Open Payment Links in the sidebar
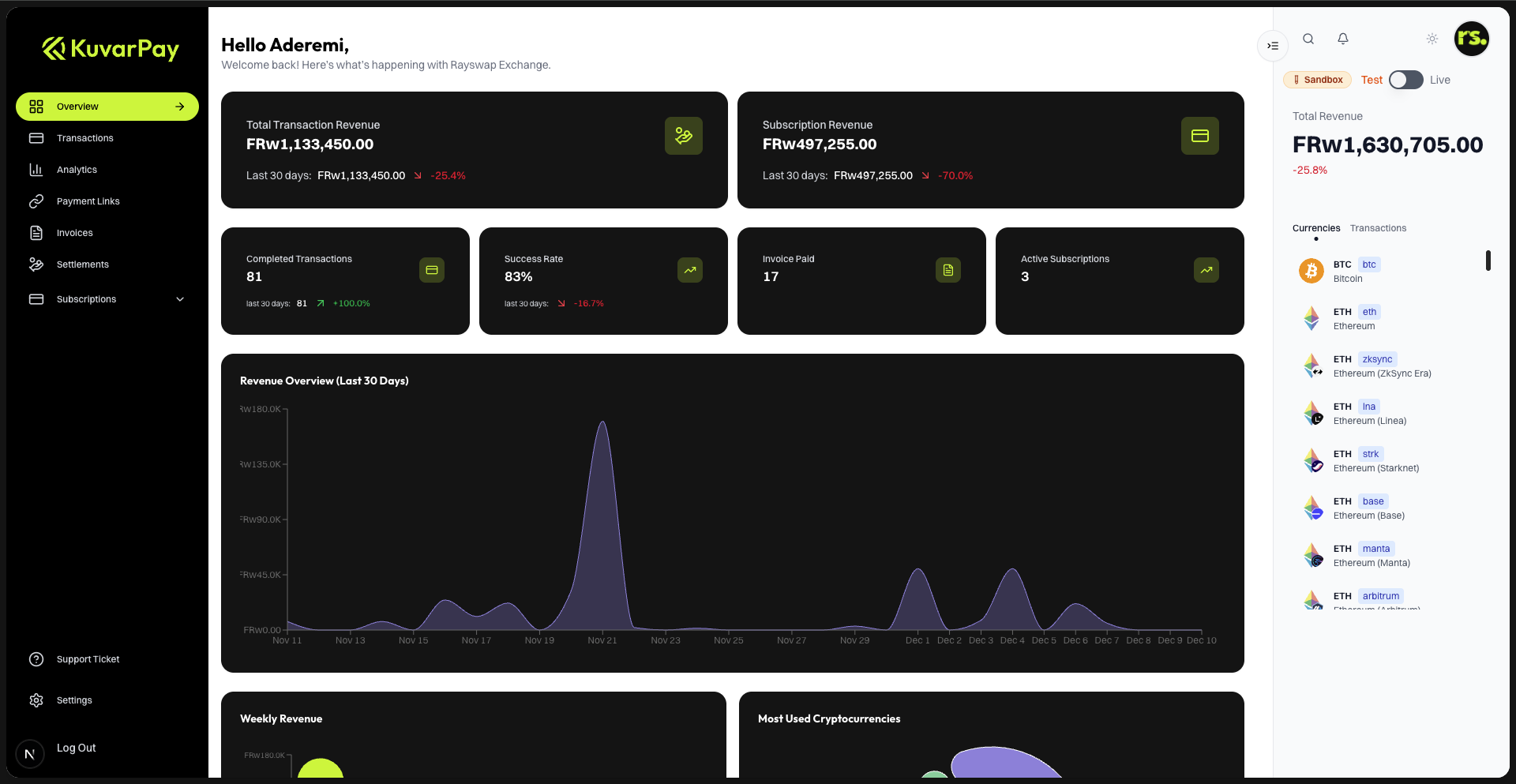1516x784 pixels. [88, 201]
